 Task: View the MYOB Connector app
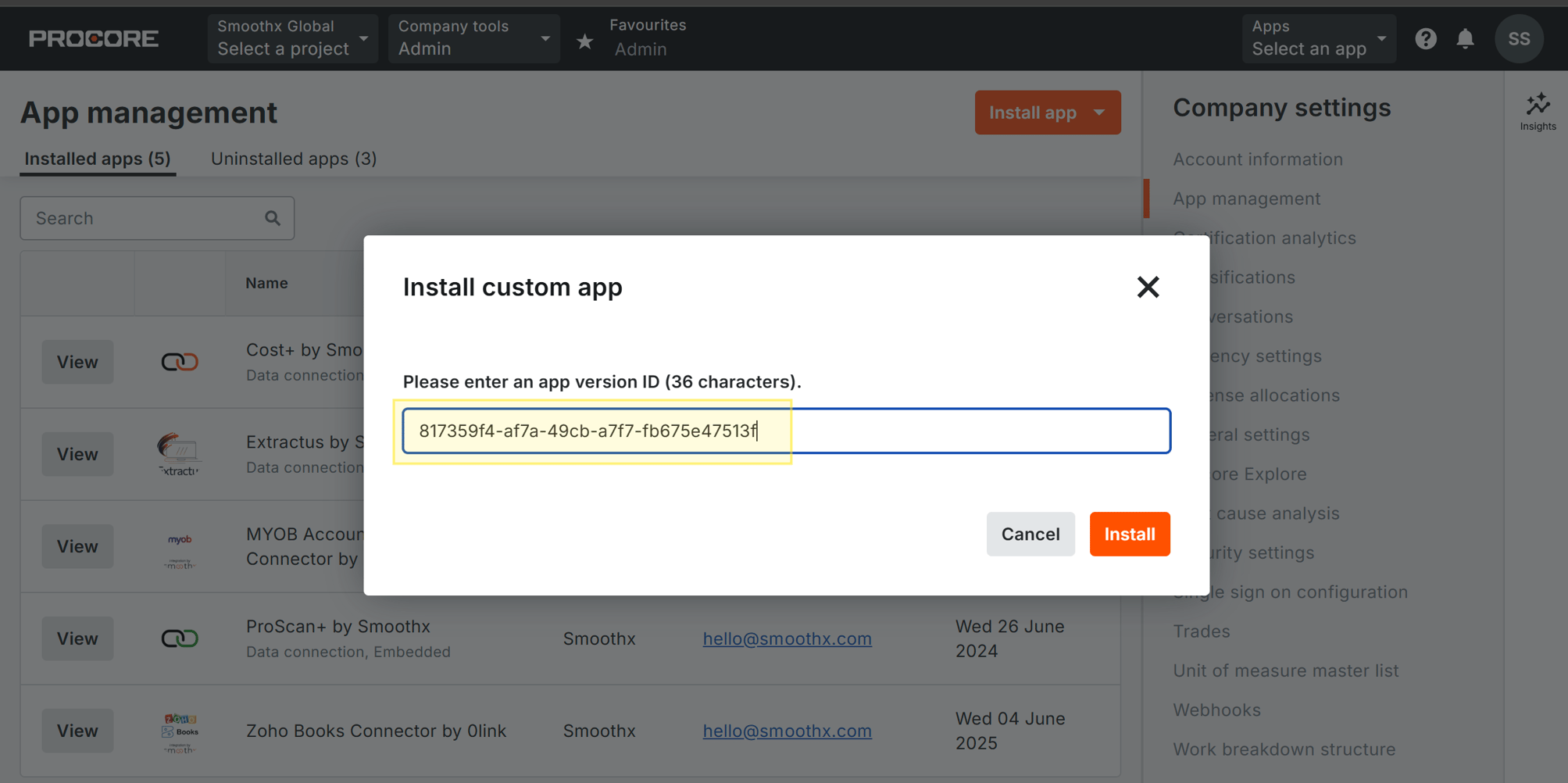pos(77,546)
